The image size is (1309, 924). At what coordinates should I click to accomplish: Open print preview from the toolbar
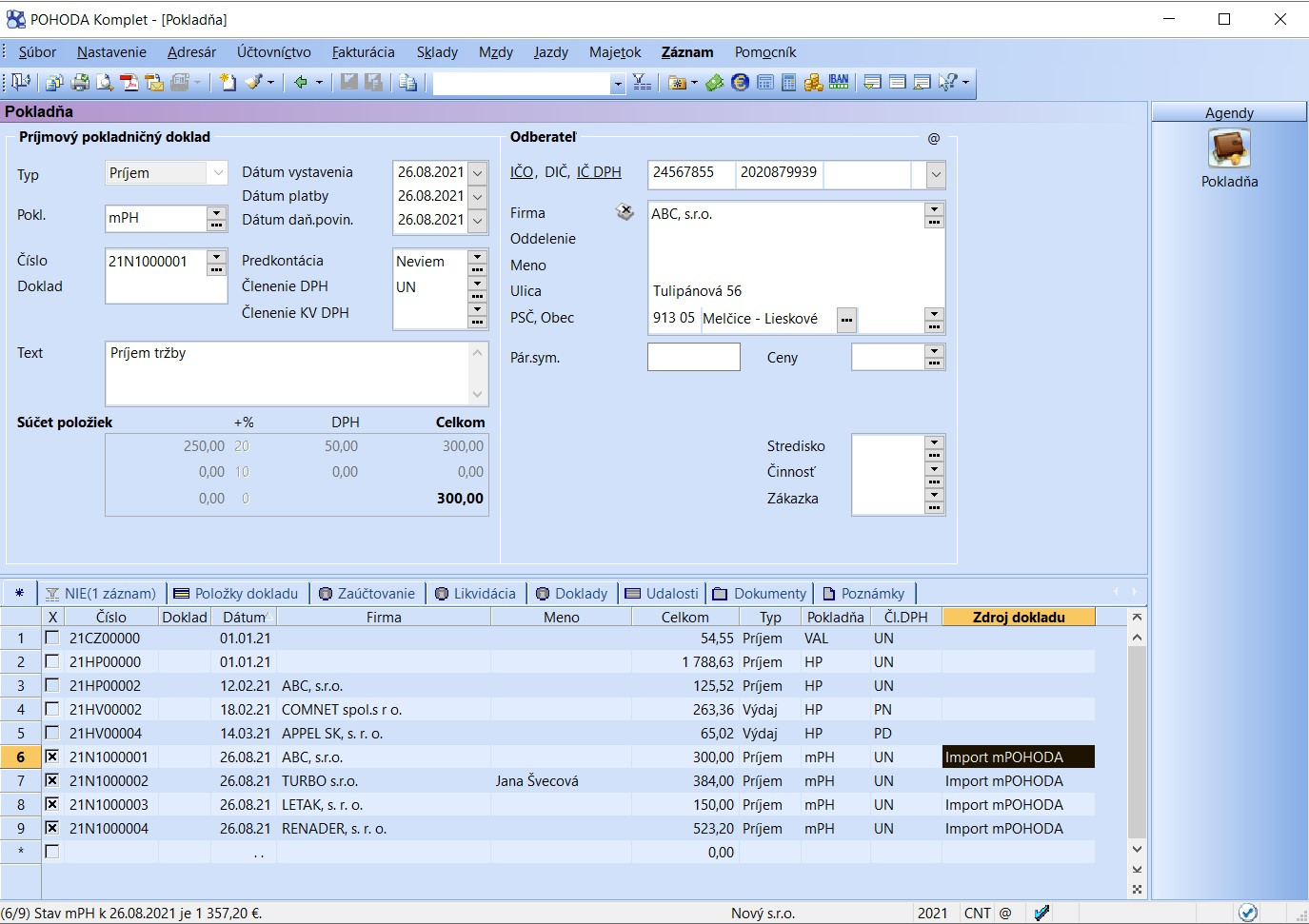click(105, 83)
